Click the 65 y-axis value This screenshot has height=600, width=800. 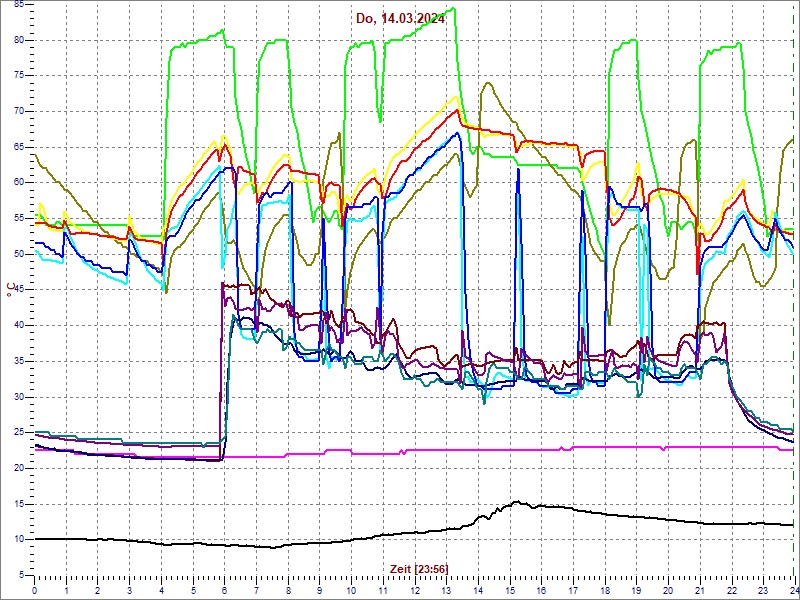click(x=19, y=147)
